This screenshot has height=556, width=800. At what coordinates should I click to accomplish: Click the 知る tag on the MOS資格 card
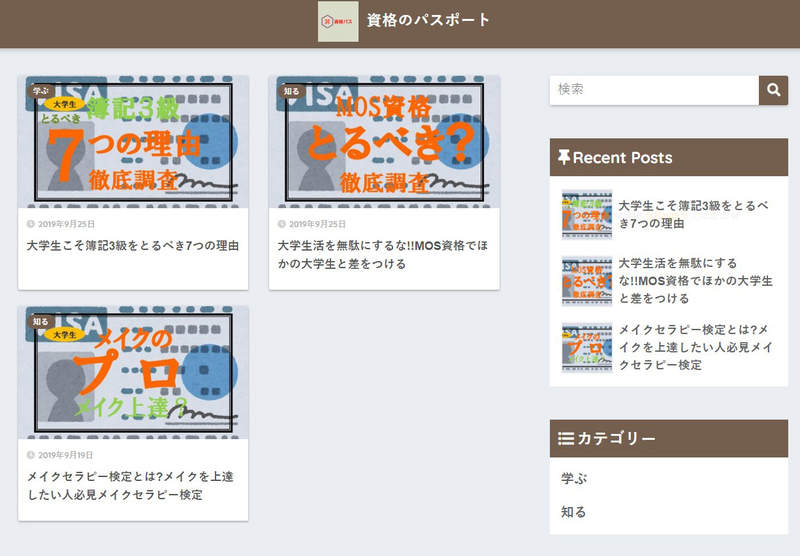pos(291,91)
